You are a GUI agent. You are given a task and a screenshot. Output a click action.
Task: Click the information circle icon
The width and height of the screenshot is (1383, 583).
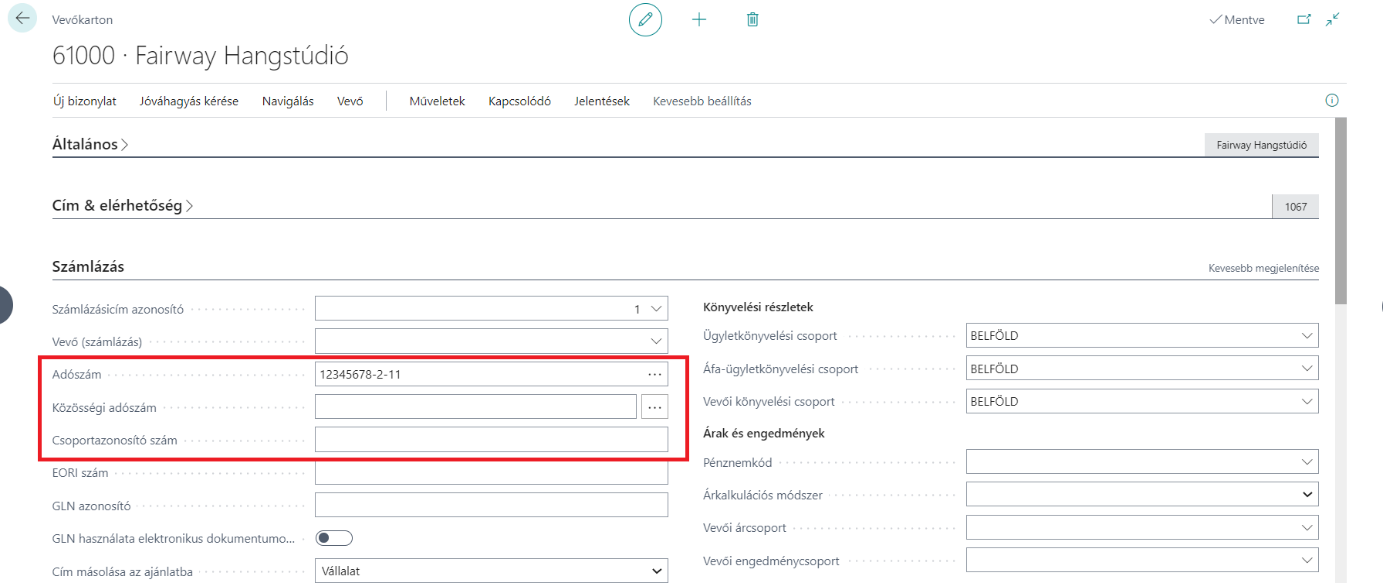tap(1332, 101)
